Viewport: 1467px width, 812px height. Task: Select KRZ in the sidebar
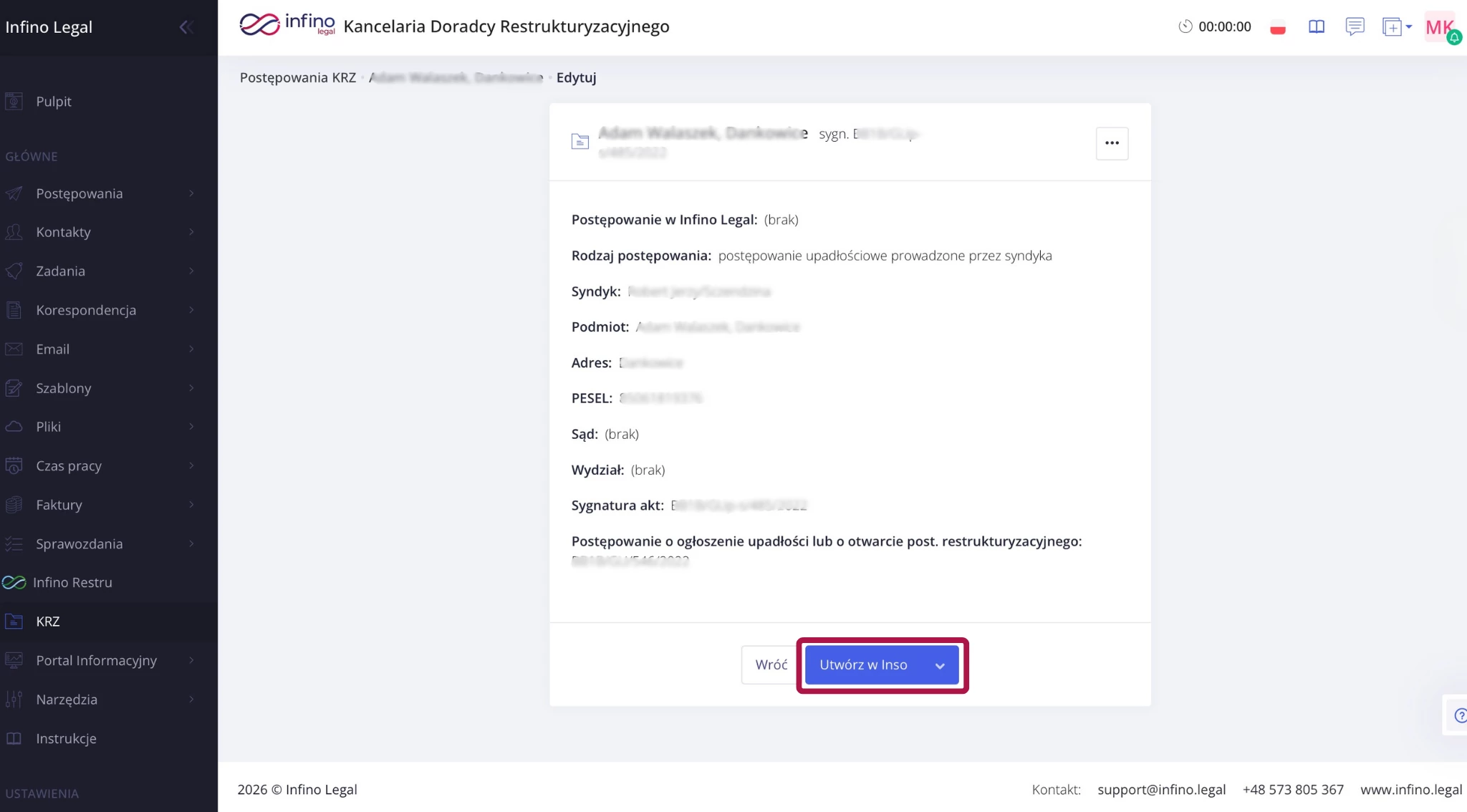coord(48,622)
